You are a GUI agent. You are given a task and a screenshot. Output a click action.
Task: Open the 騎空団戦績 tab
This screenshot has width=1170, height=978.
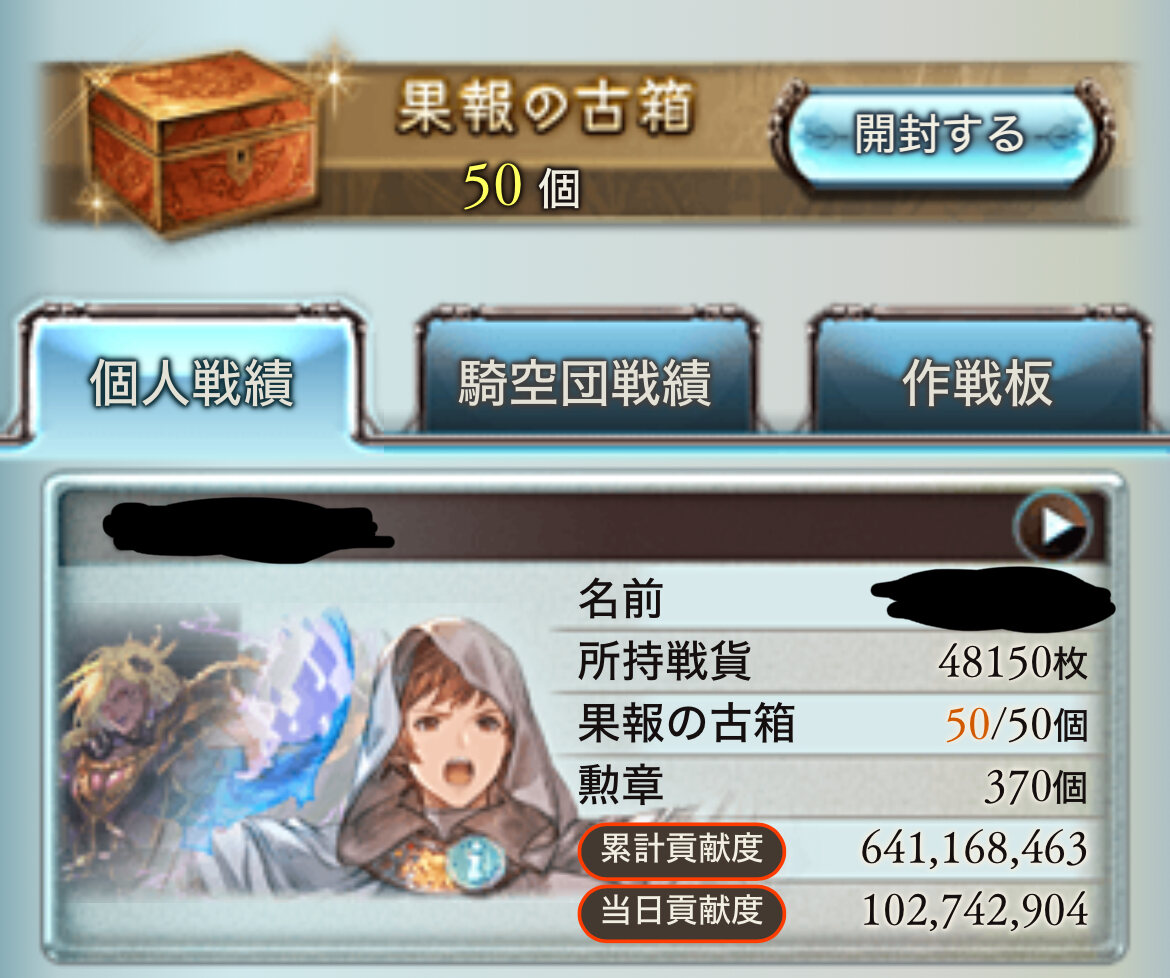(x=585, y=383)
